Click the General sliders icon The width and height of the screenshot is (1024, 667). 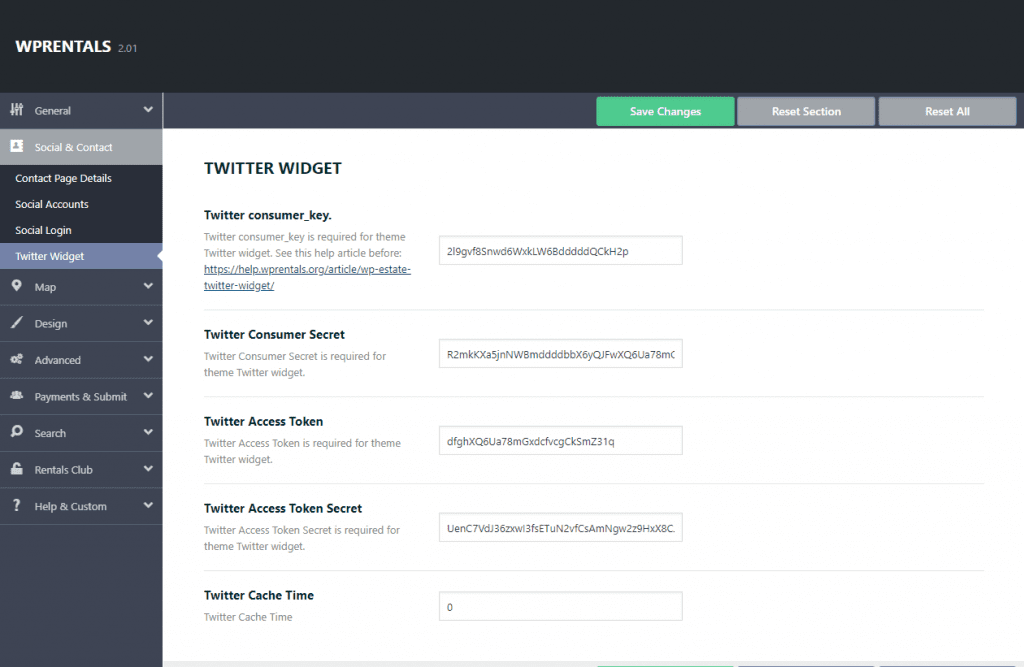[x=16, y=110]
